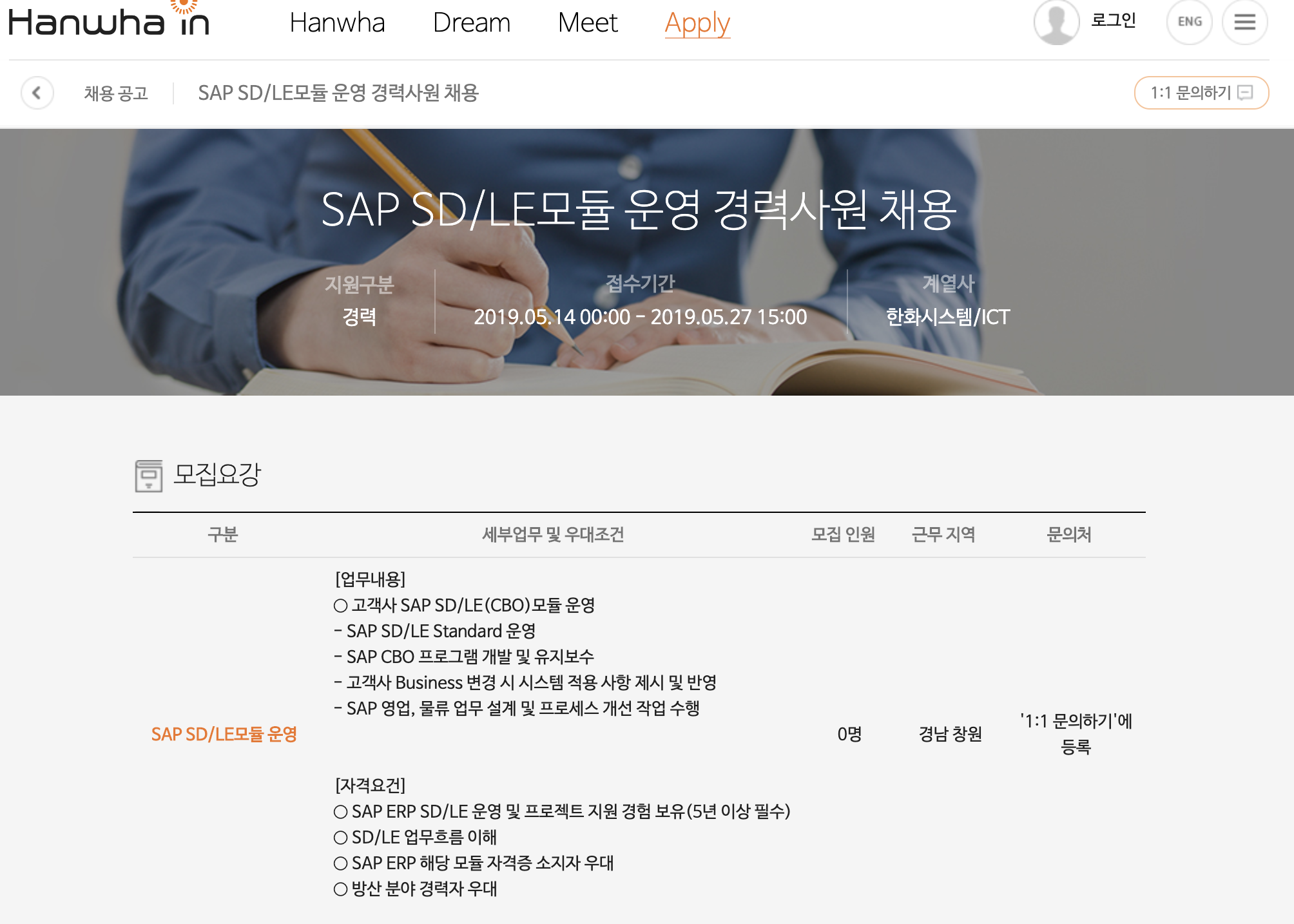Click the line SAP SD/LE Standard 운영
Screen dimensions: 1294x924
click(435, 631)
